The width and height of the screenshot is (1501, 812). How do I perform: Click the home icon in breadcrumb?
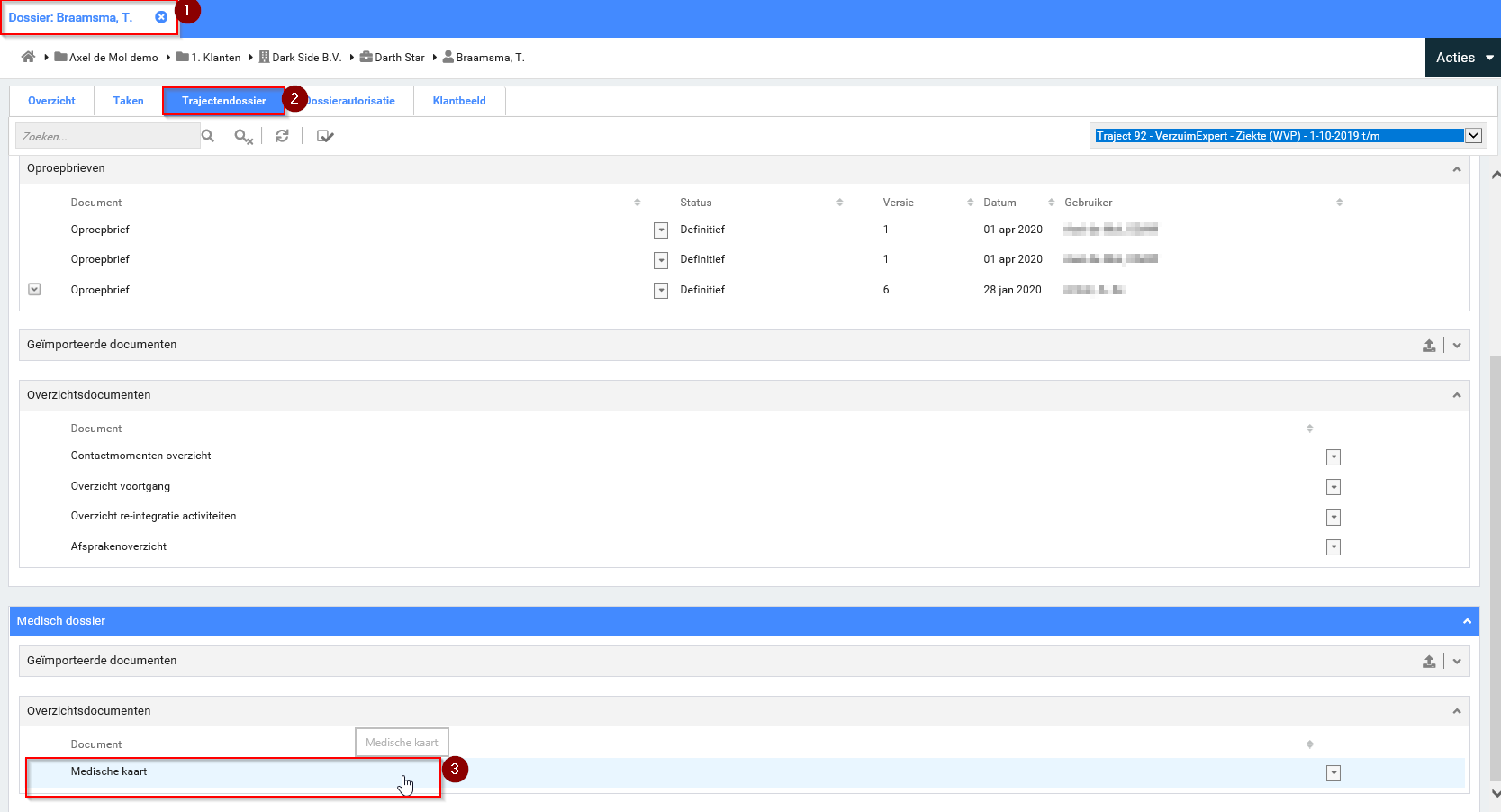coord(28,57)
